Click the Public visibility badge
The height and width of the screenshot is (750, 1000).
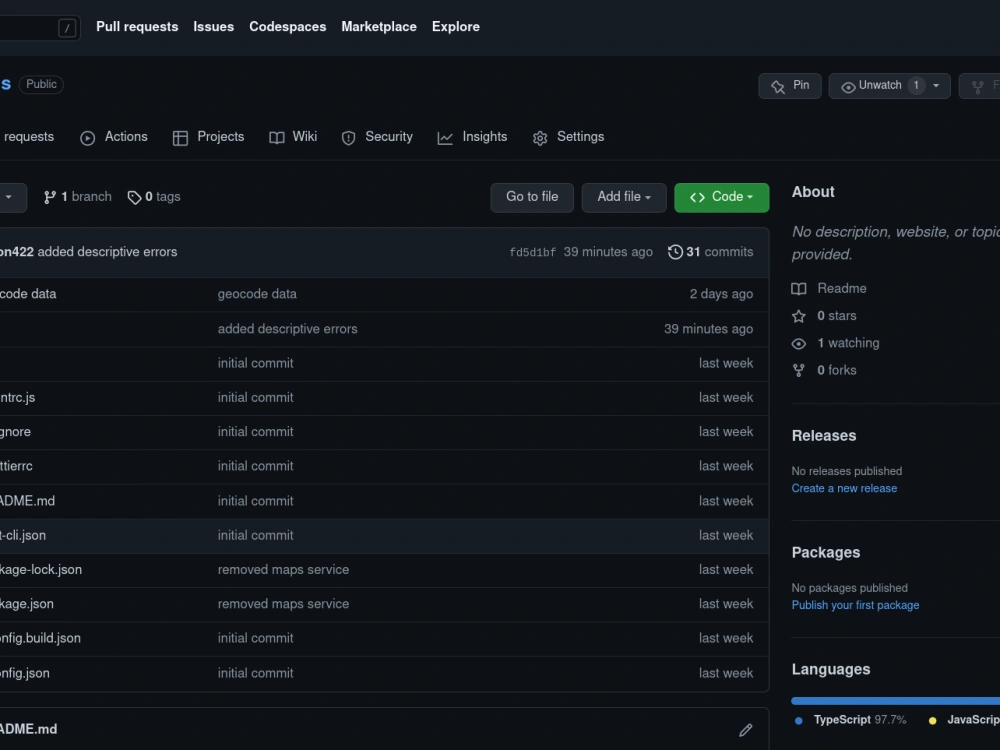pos(41,84)
